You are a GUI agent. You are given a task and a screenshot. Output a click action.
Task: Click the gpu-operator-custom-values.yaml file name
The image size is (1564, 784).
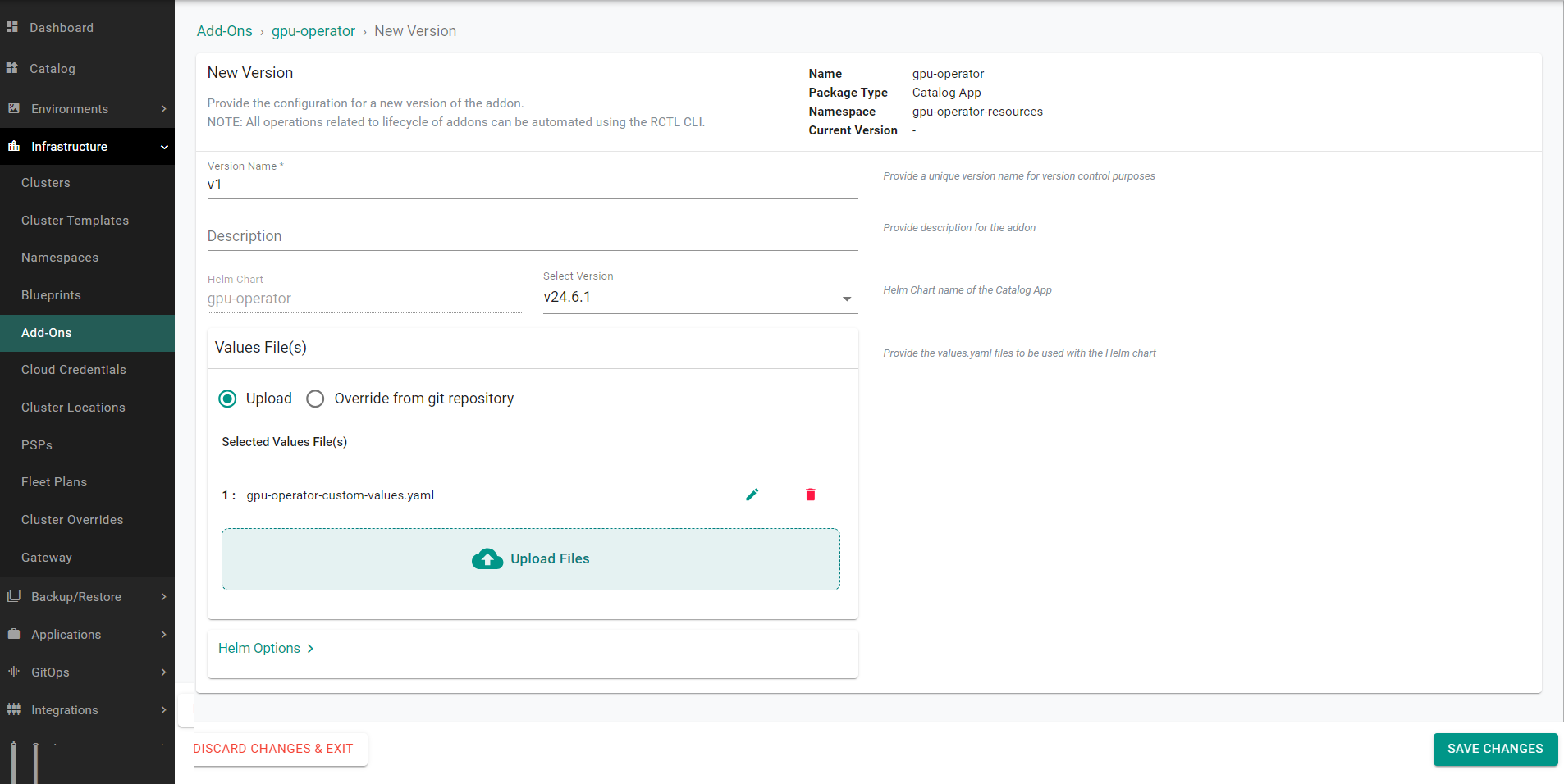[341, 495]
